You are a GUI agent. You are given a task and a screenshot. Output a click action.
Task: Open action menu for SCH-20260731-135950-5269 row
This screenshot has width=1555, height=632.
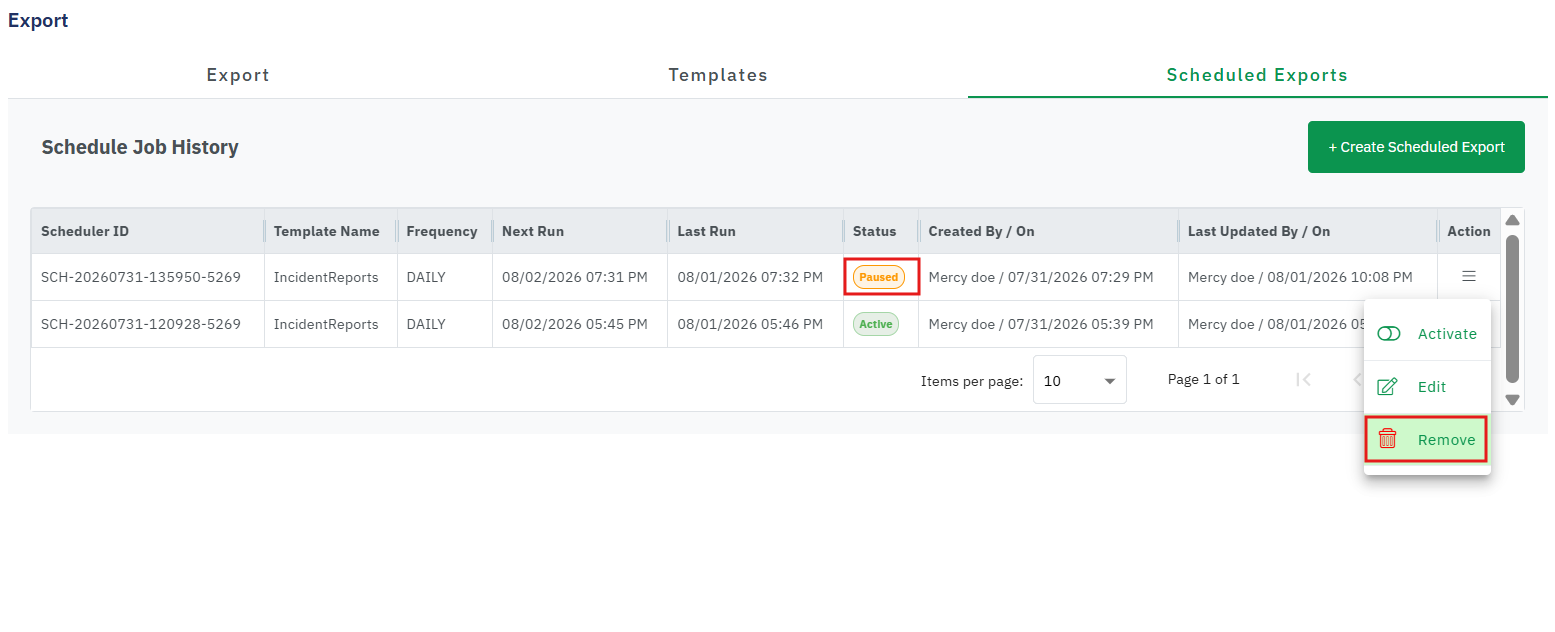[x=1468, y=276]
